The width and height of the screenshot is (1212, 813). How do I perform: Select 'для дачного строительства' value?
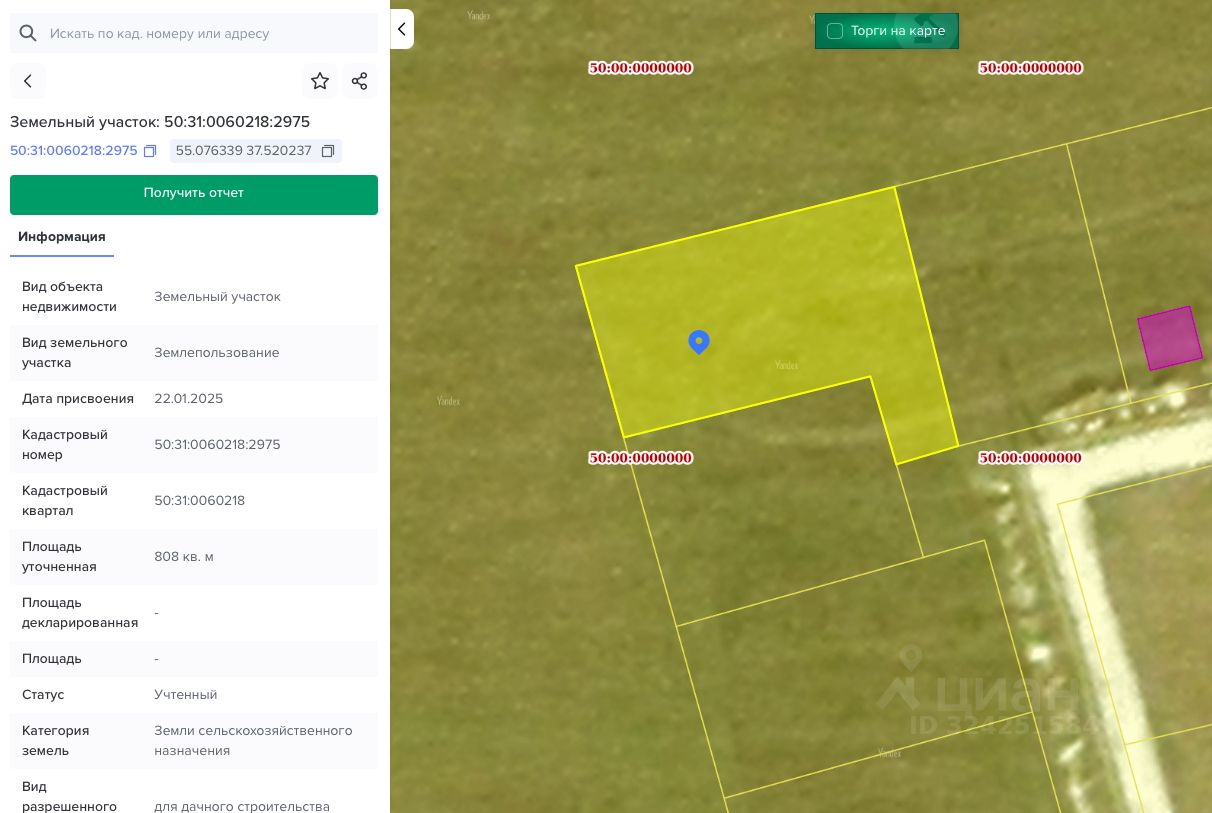pos(242,807)
